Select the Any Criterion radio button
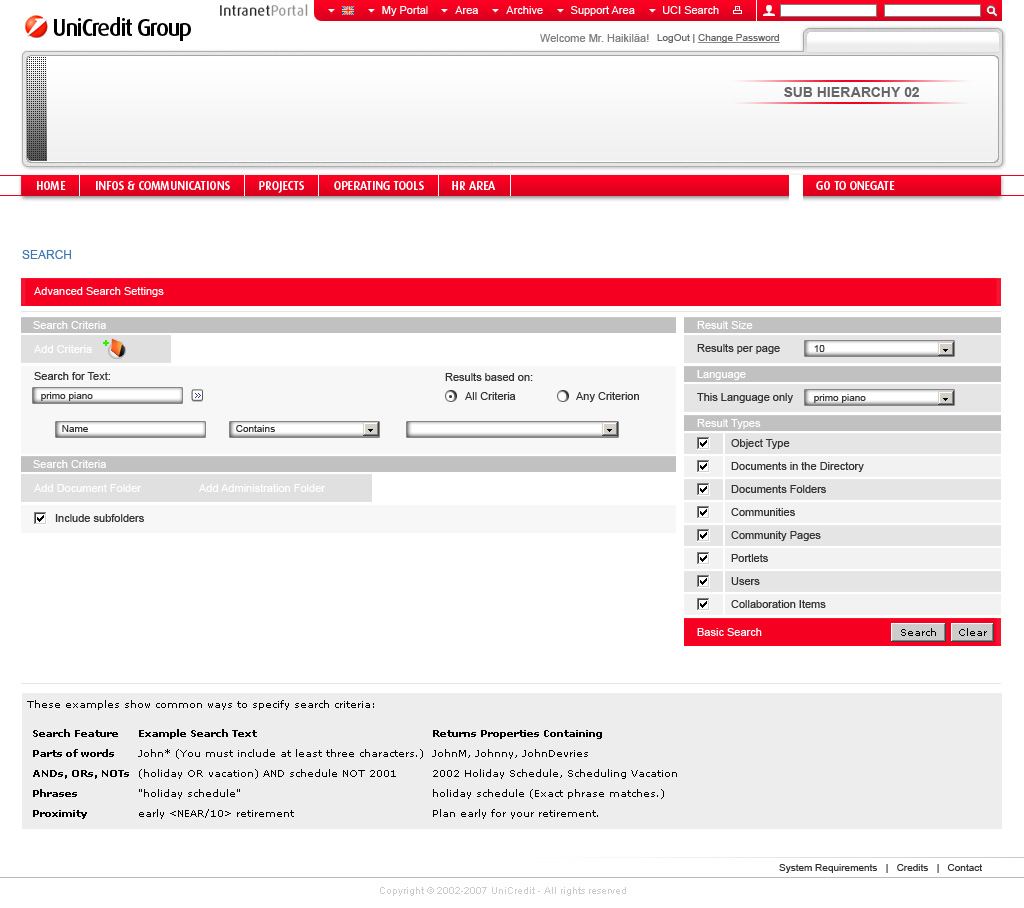Image resolution: width=1024 pixels, height=908 pixels. tap(563, 396)
